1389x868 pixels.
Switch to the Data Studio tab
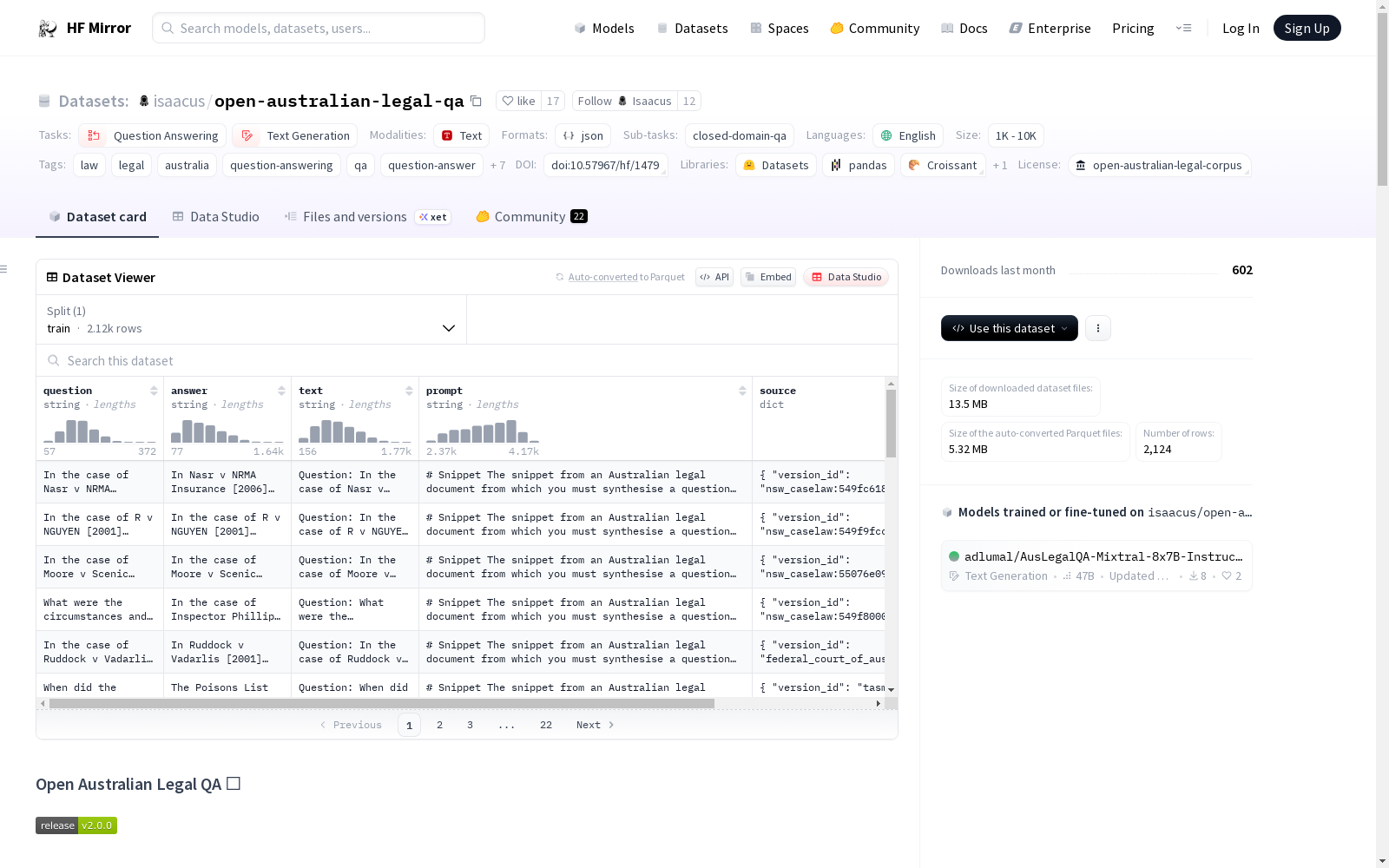215,217
